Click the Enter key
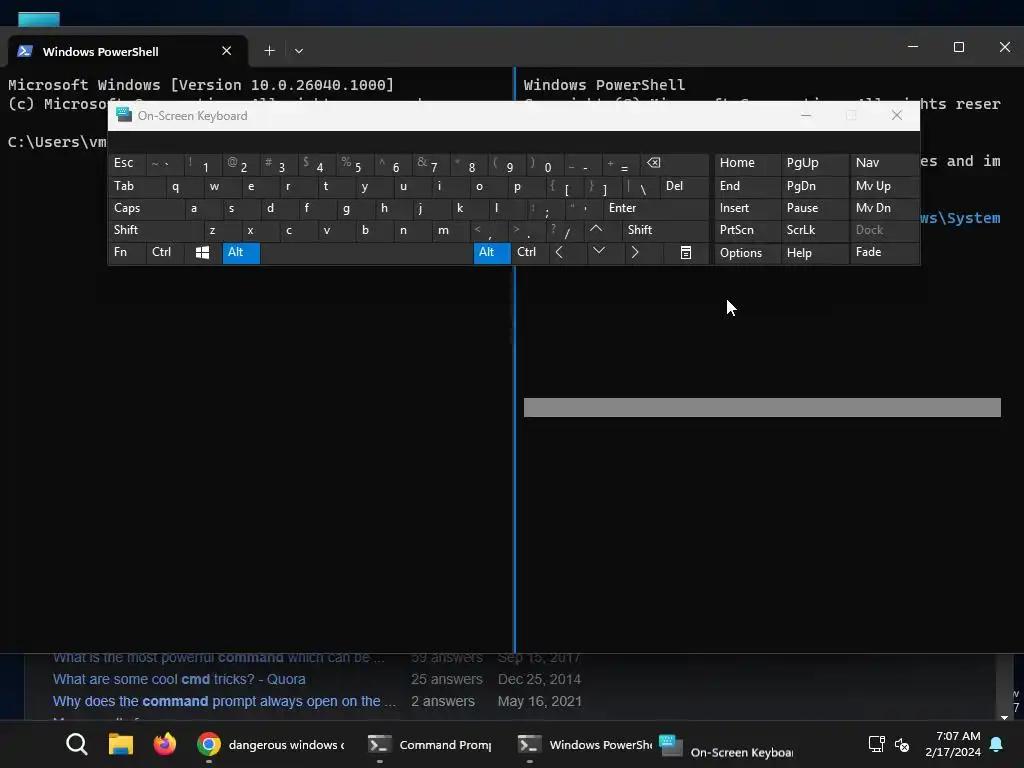Viewport: 1024px width, 768px height. 656,208
